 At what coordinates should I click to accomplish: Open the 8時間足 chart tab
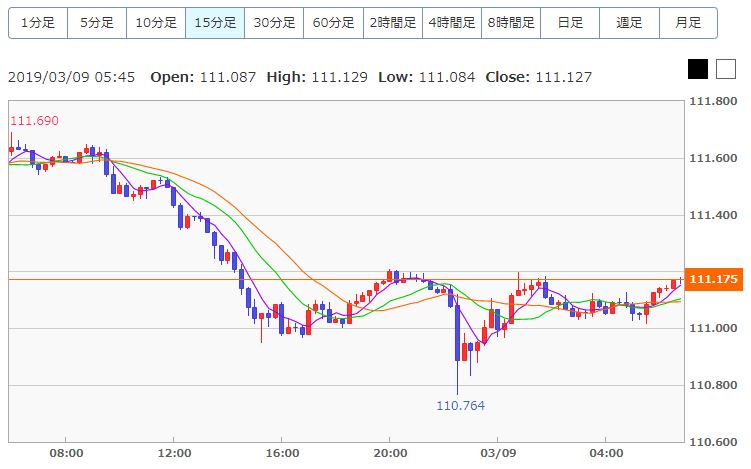tap(511, 22)
